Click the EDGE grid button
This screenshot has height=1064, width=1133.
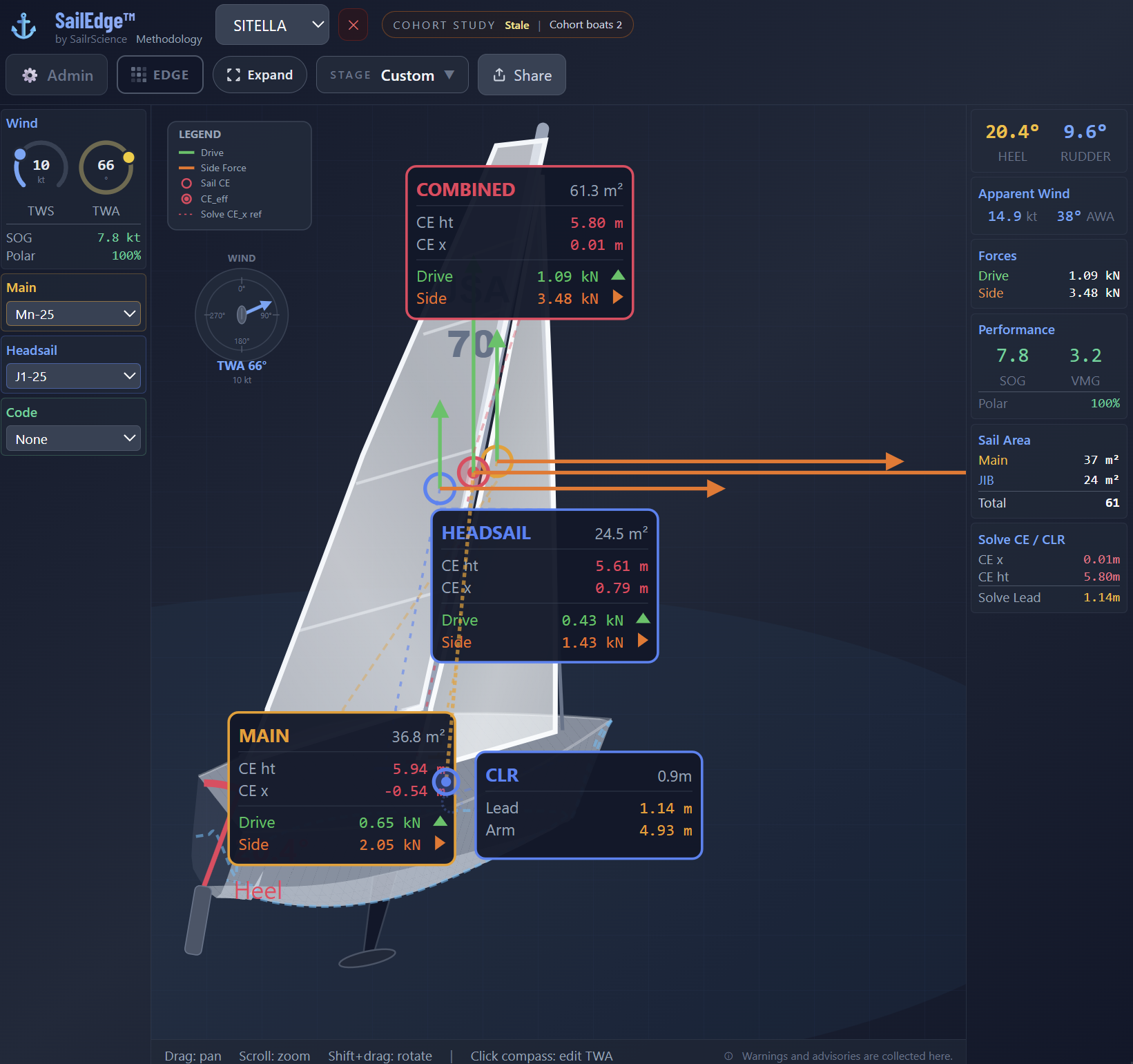point(160,75)
